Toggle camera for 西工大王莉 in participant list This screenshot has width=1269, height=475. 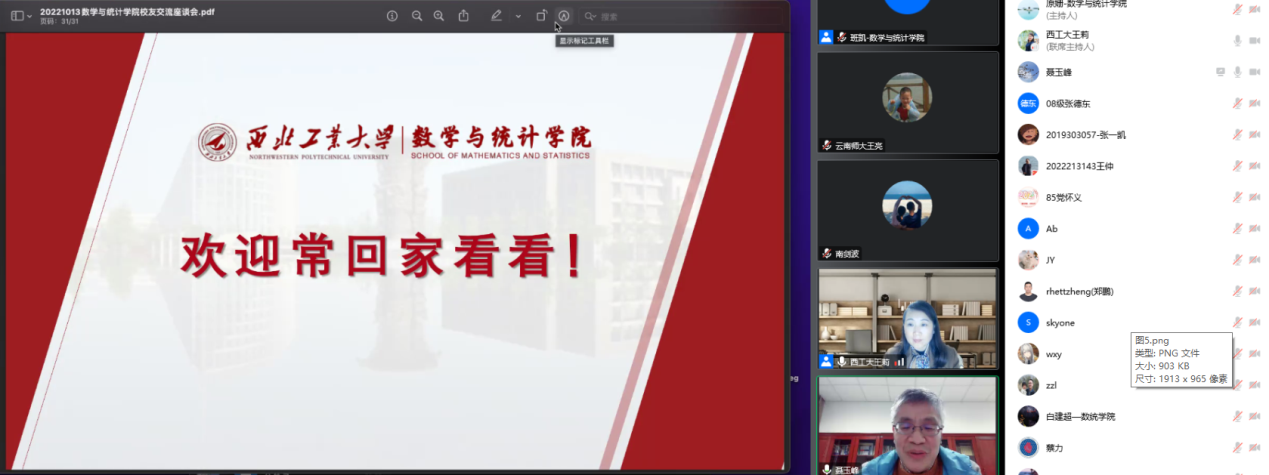coord(1254,40)
